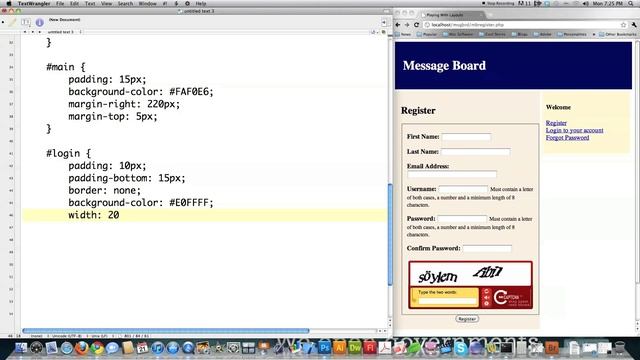The height and width of the screenshot is (360, 640).
Task: Click the Spotlight search icon
Action: pos(631,4)
